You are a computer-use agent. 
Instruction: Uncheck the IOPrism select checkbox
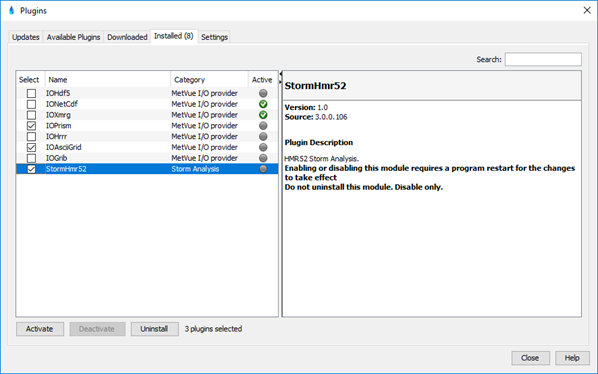click(x=31, y=126)
